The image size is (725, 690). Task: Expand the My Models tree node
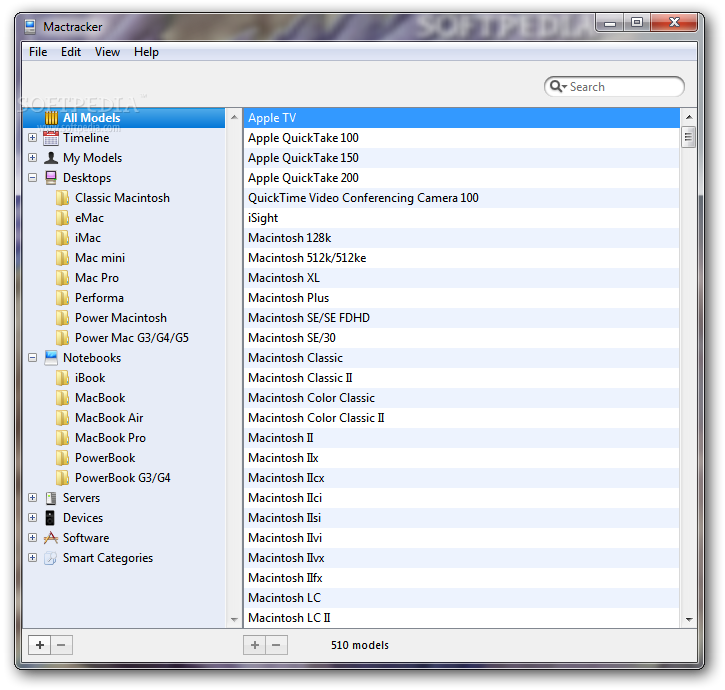tap(32, 158)
